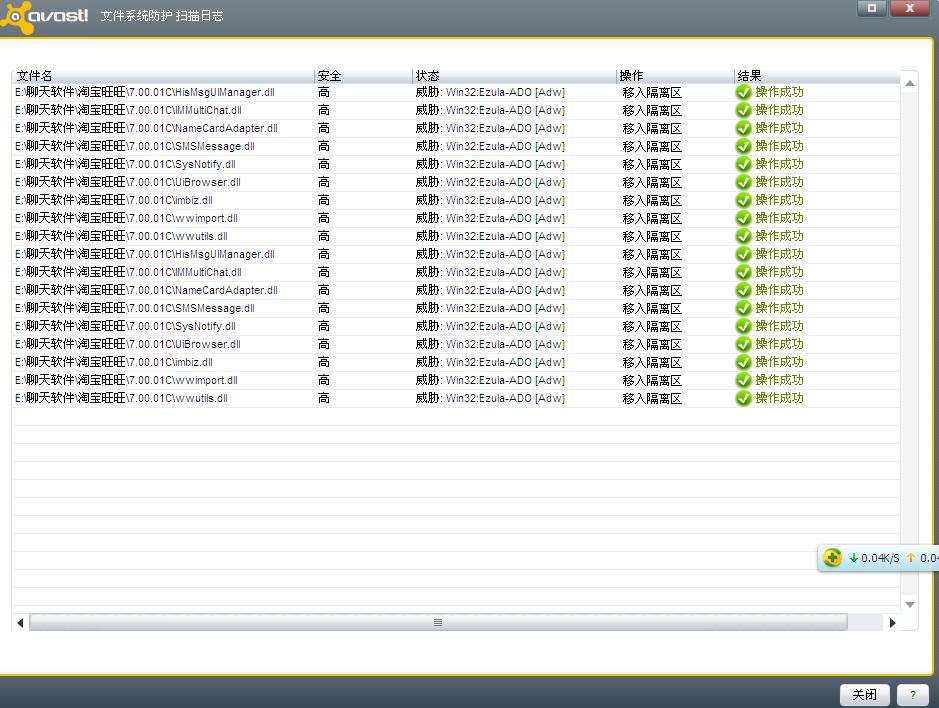The width and height of the screenshot is (939, 708).
Task: Open help with the ? button
Action: pos(913,695)
